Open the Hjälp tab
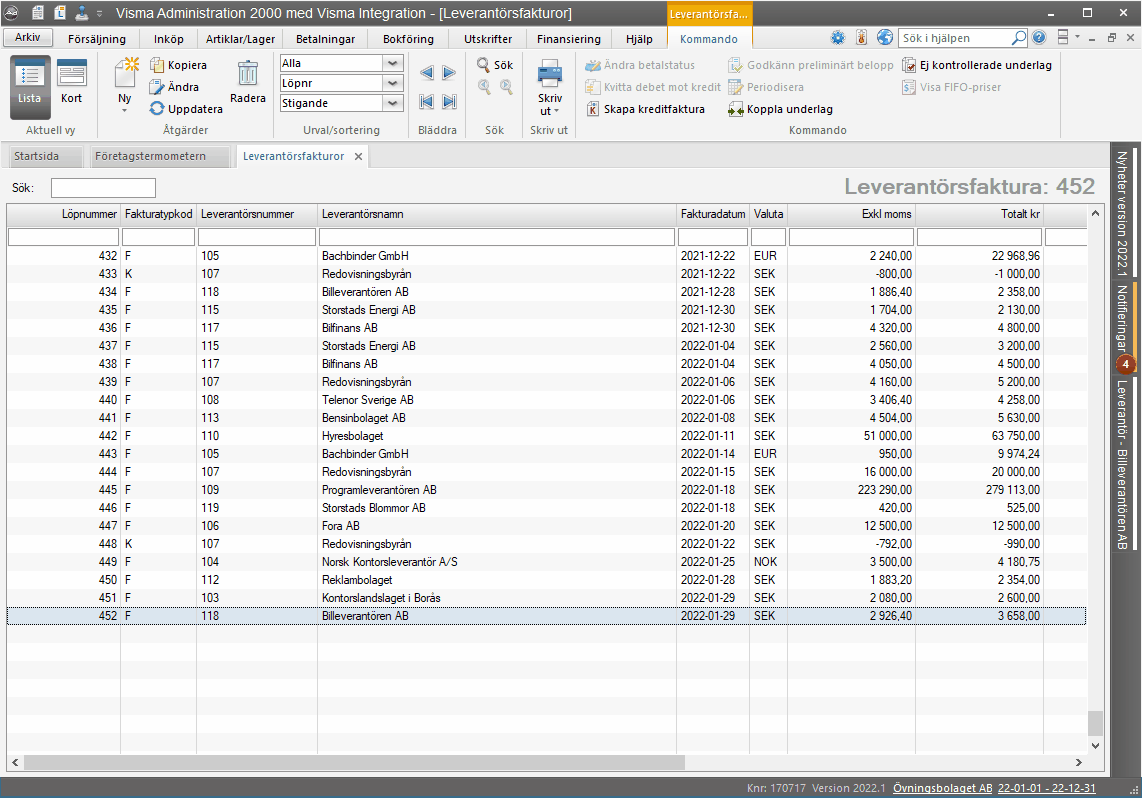1142x798 pixels. [x=639, y=39]
